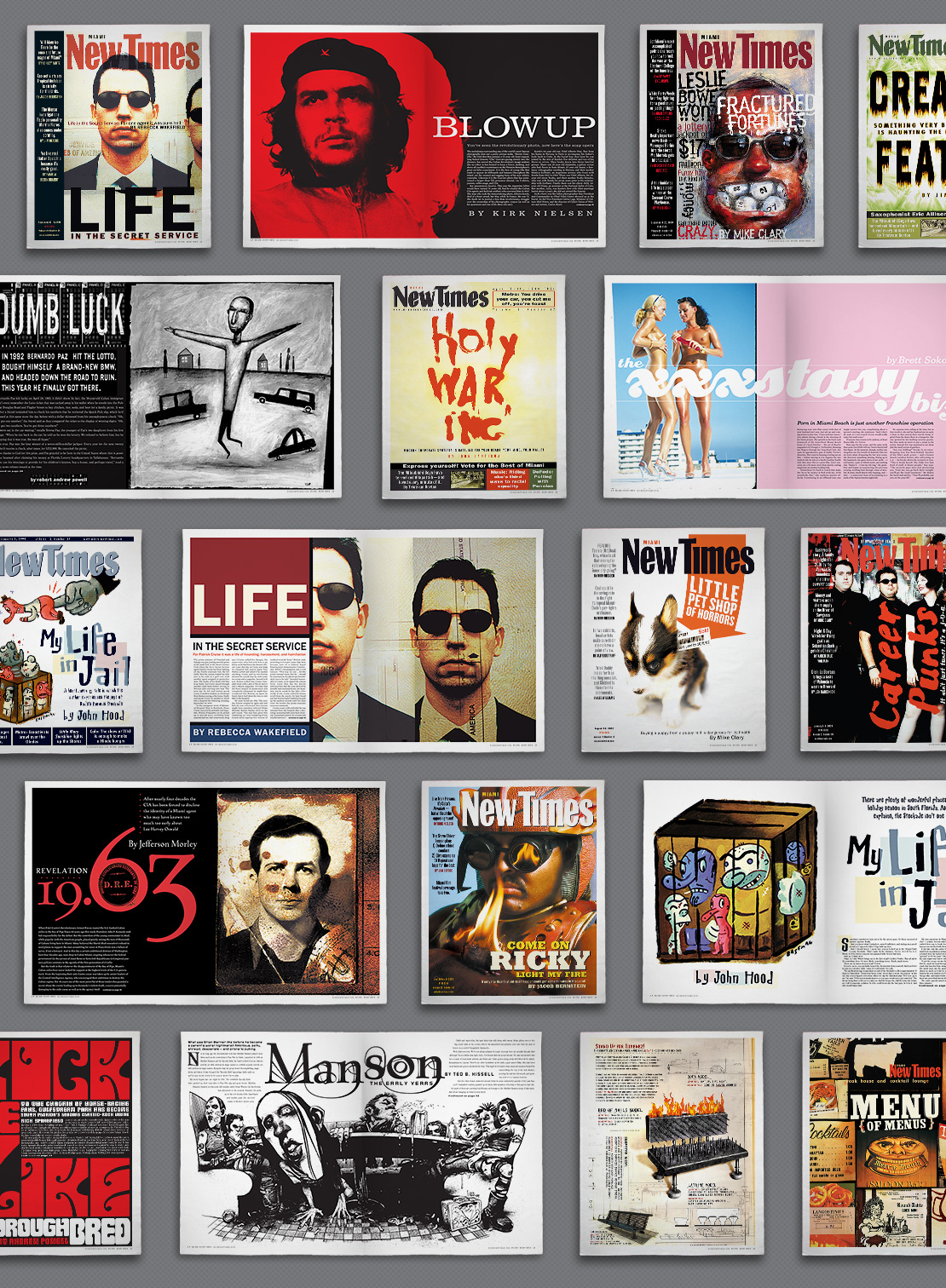The image size is (946, 1288).
Task: View the Revelation 1963 spread
Action: point(205,893)
